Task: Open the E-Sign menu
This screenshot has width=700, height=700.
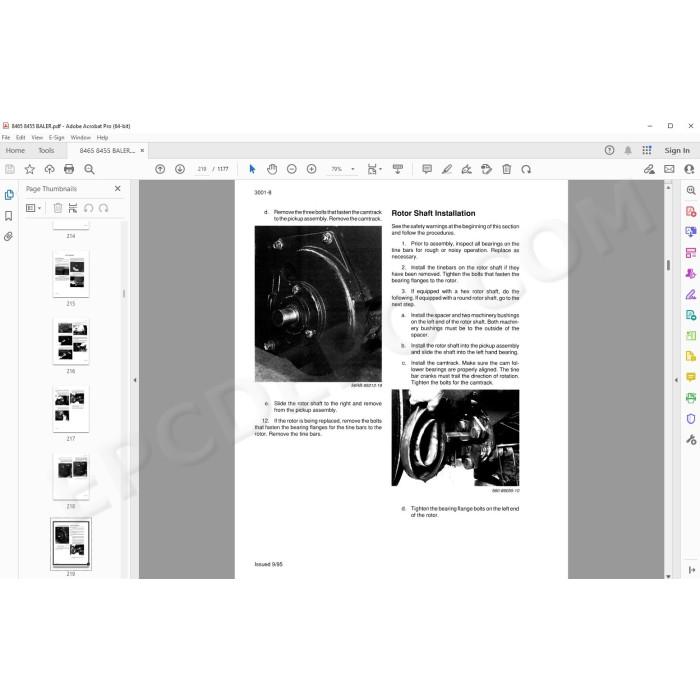Action: pyautogui.click(x=56, y=138)
